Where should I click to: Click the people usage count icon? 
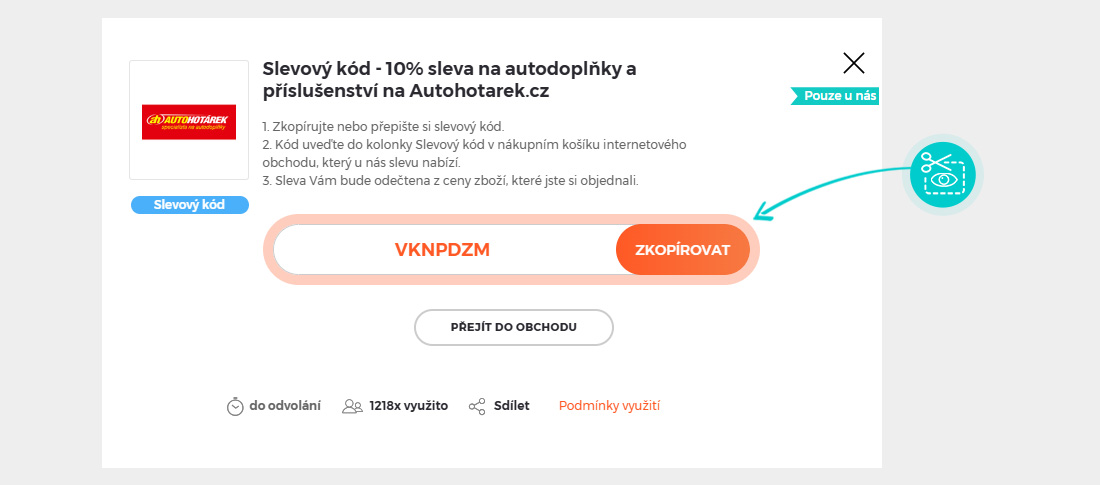(352, 406)
